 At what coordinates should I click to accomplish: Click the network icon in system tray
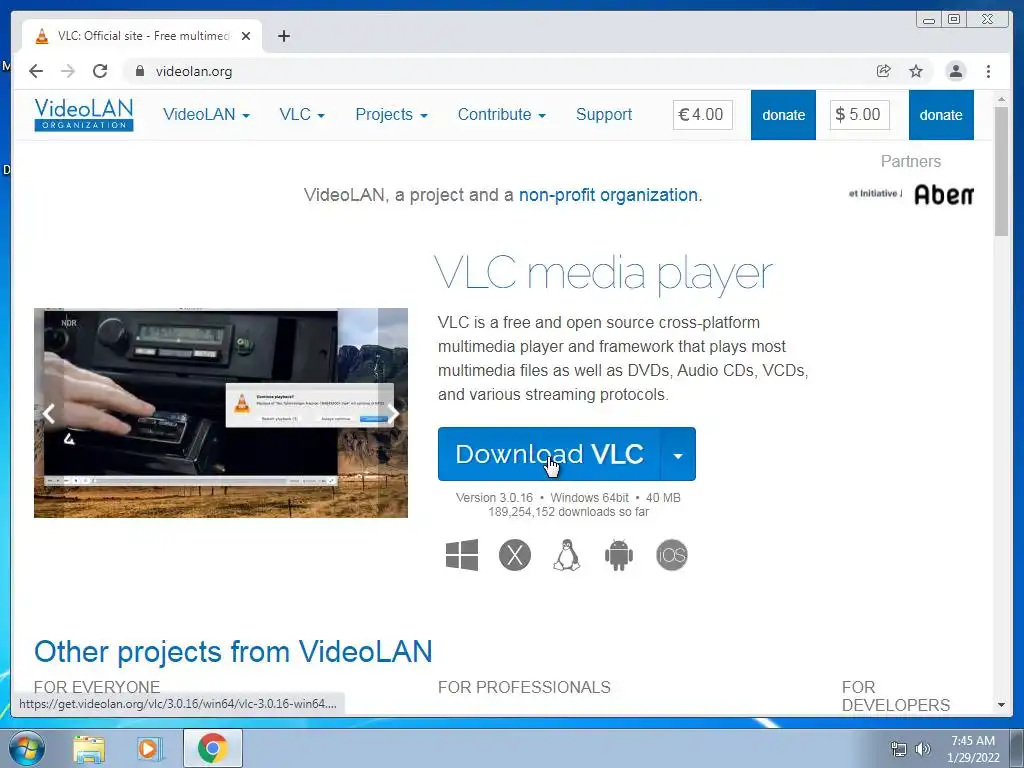(x=899, y=749)
